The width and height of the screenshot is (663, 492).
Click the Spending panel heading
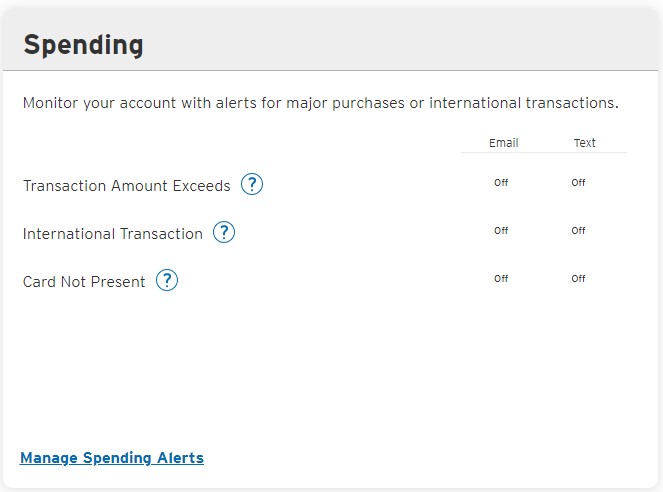(83, 45)
